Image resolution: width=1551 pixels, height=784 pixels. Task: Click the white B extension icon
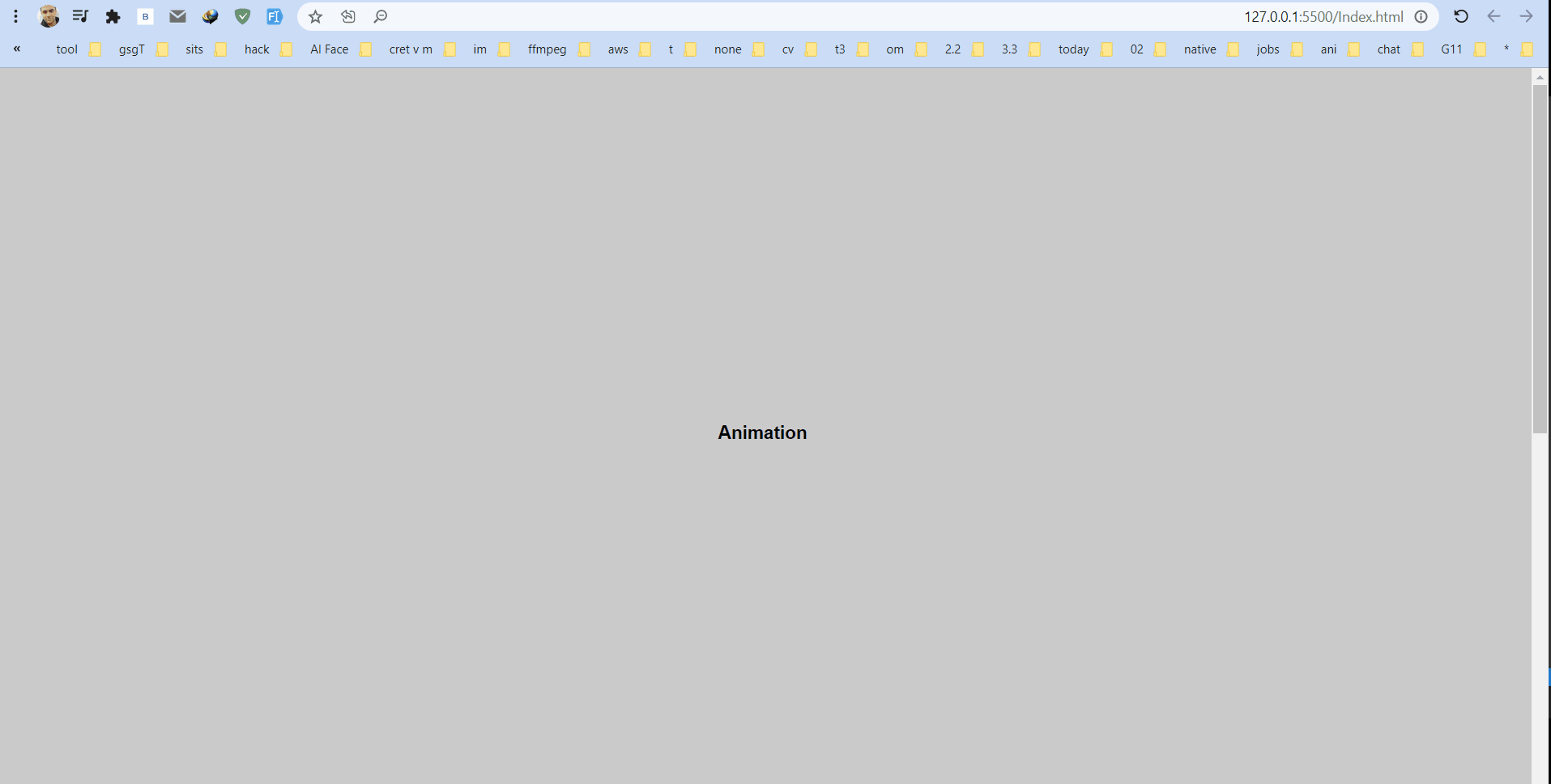pos(145,16)
